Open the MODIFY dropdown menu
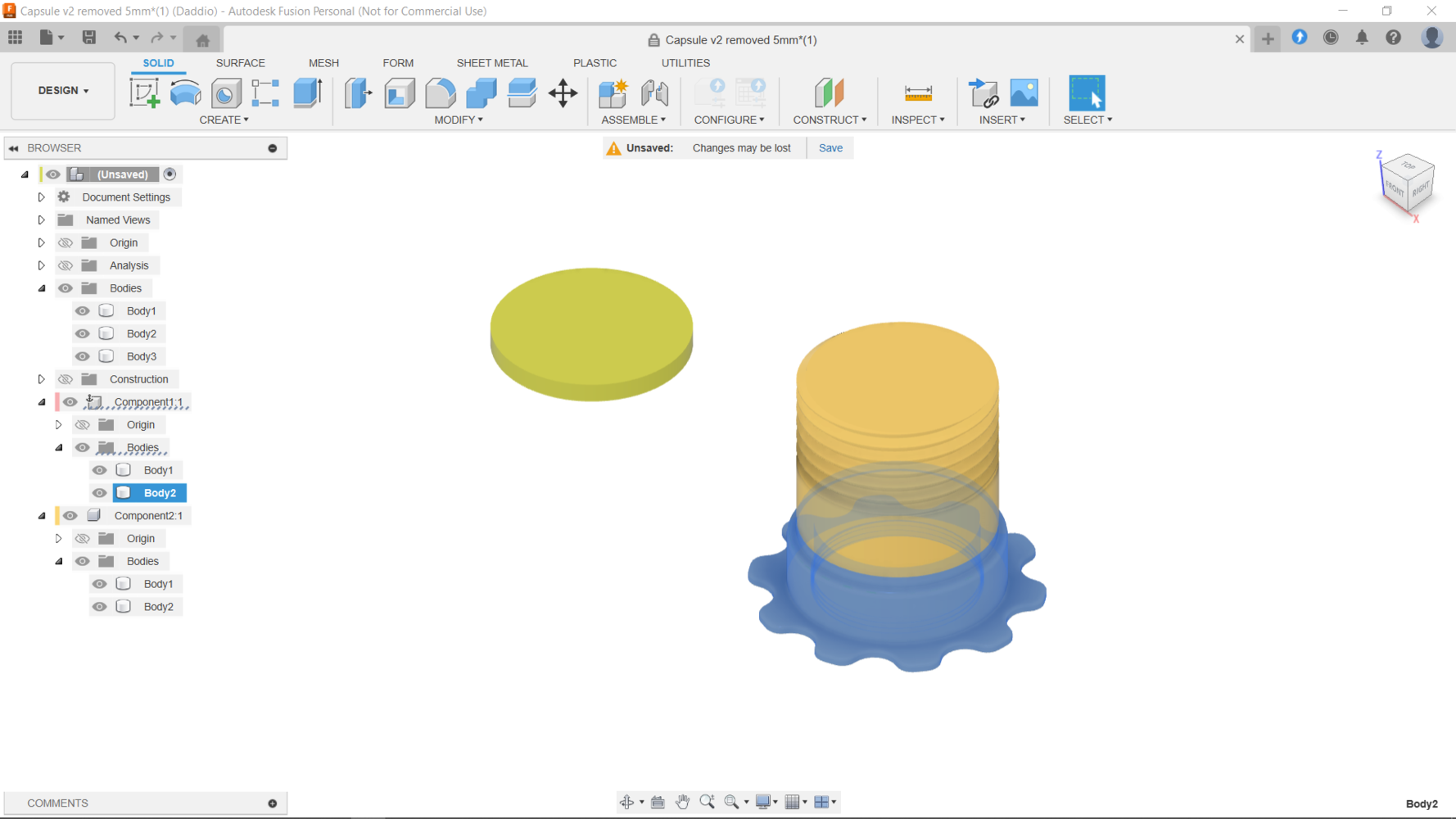 [x=459, y=120]
